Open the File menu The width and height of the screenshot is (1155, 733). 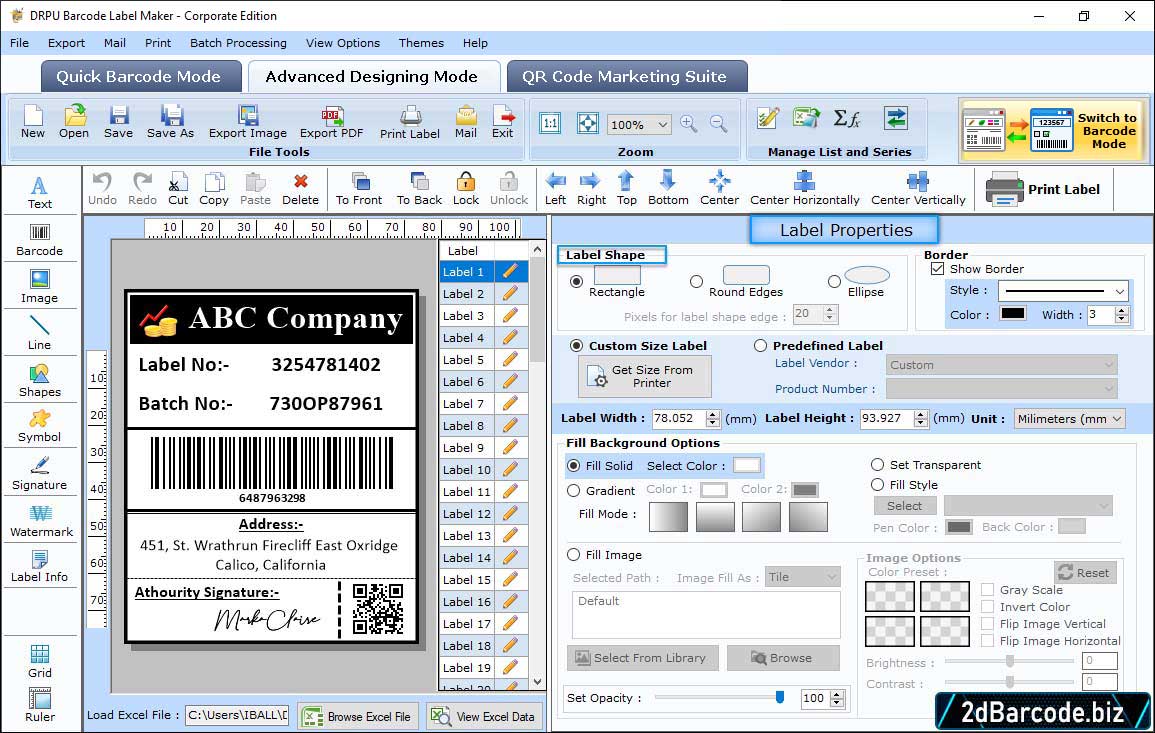click(x=20, y=43)
